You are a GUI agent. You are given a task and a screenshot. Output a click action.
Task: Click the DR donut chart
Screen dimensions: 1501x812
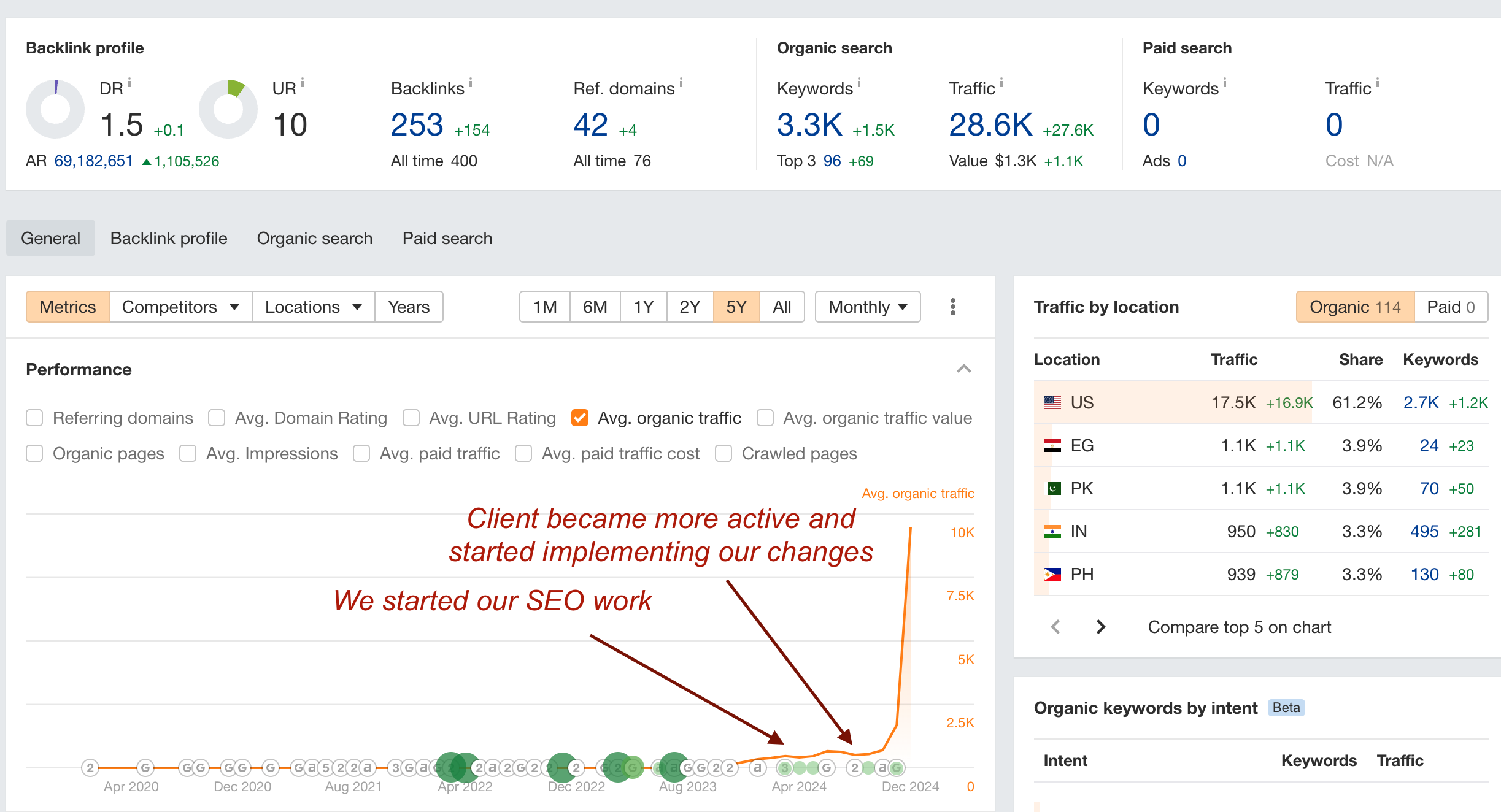[x=55, y=109]
